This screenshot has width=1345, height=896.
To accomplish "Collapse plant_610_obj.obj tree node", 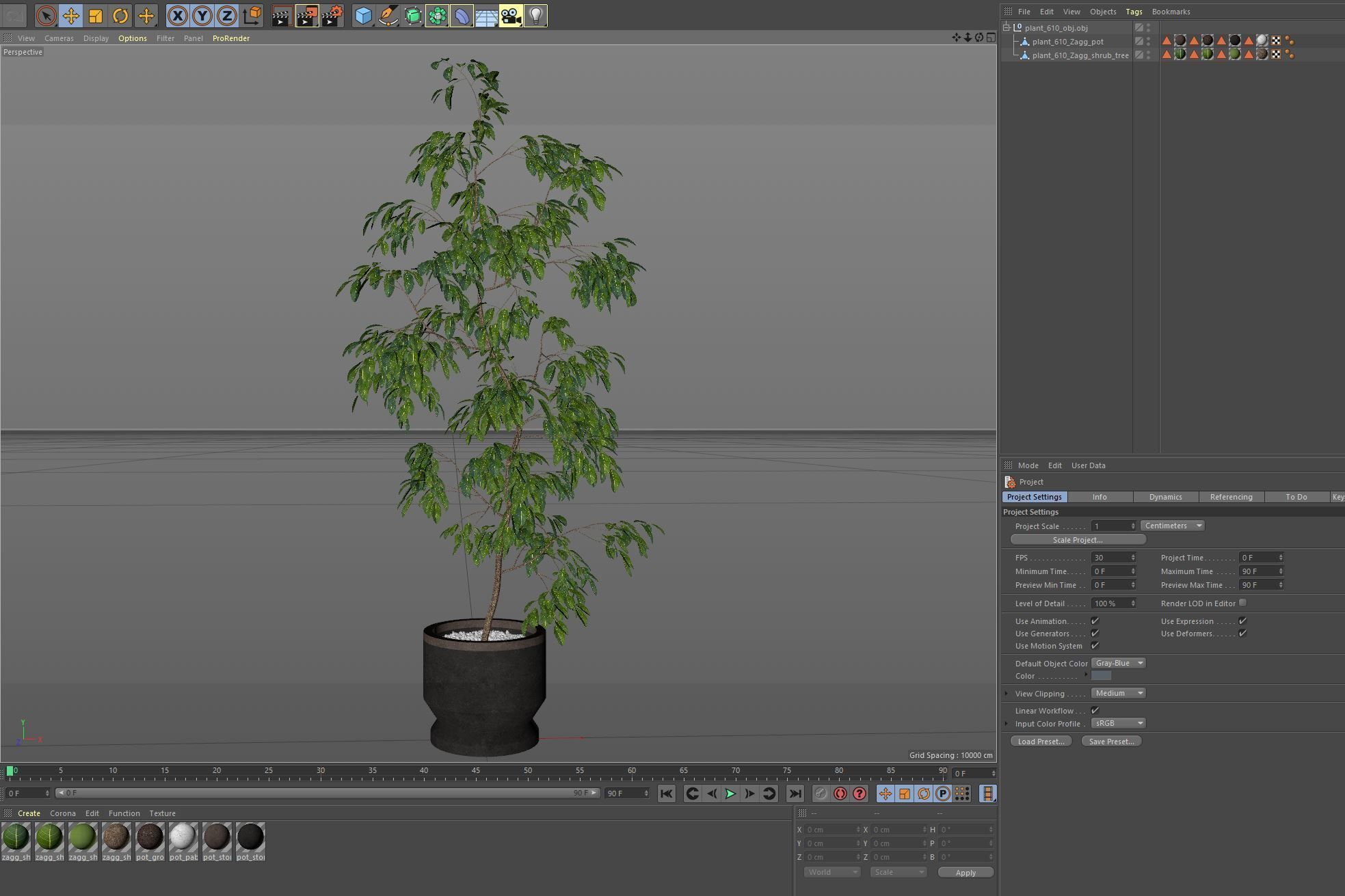I will click(x=1007, y=28).
